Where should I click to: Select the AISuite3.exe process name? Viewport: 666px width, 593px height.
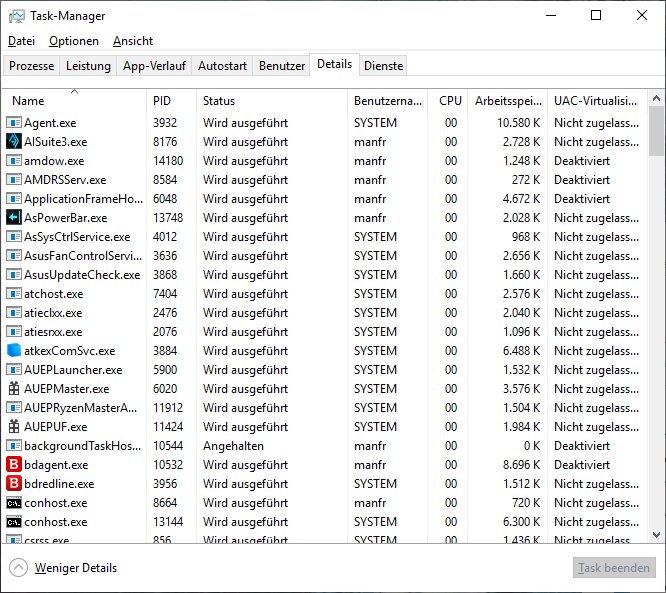[56, 142]
